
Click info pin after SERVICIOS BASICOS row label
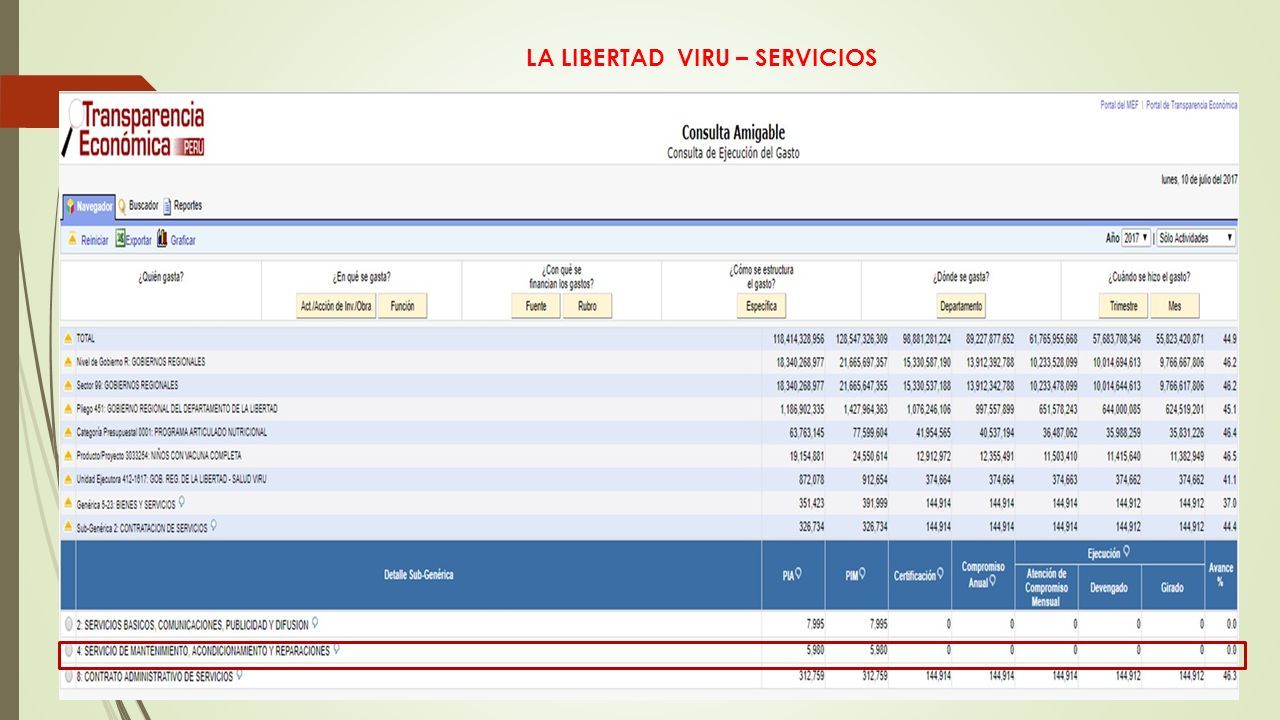(315, 623)
